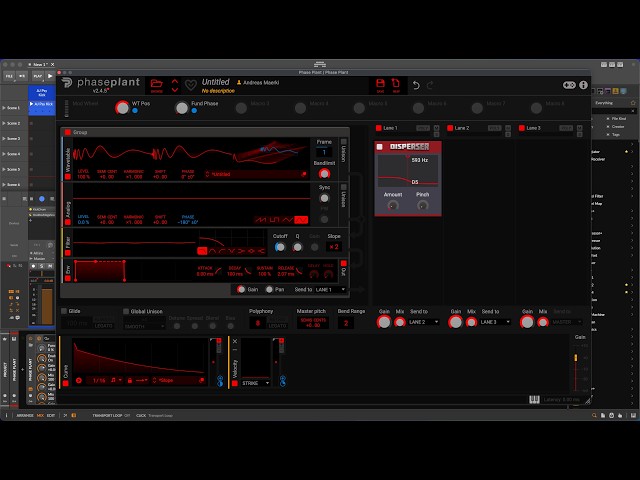Image resolution: width=640 pixels, height=480 pixels.
Task: Open the Velocity STRIKE mode dropdown
Action: [x=256, y=383]
